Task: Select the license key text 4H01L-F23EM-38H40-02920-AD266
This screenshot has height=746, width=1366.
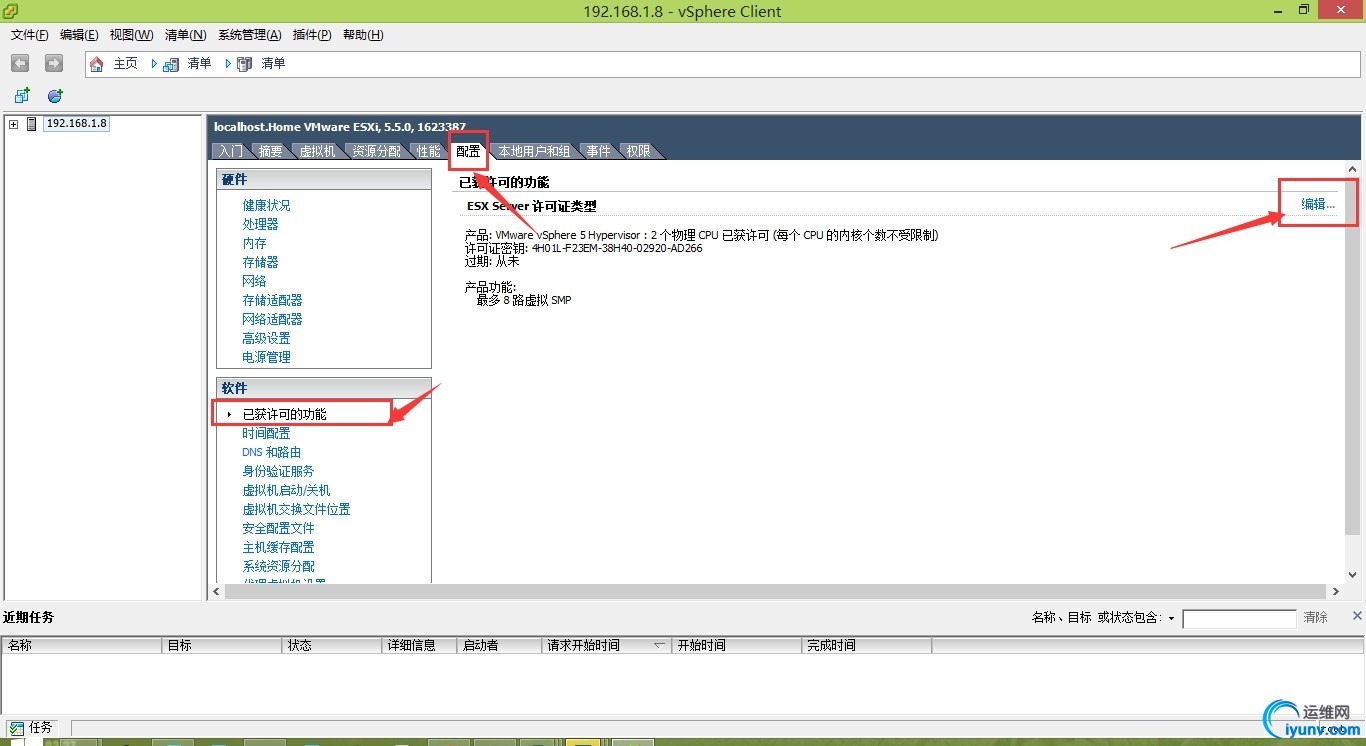Action: 617,248
